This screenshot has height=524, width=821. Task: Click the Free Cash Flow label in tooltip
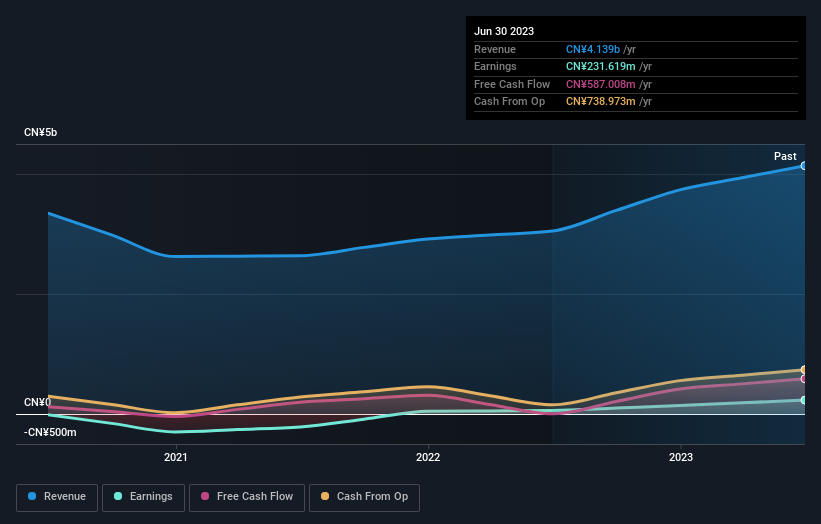(512, 84)
